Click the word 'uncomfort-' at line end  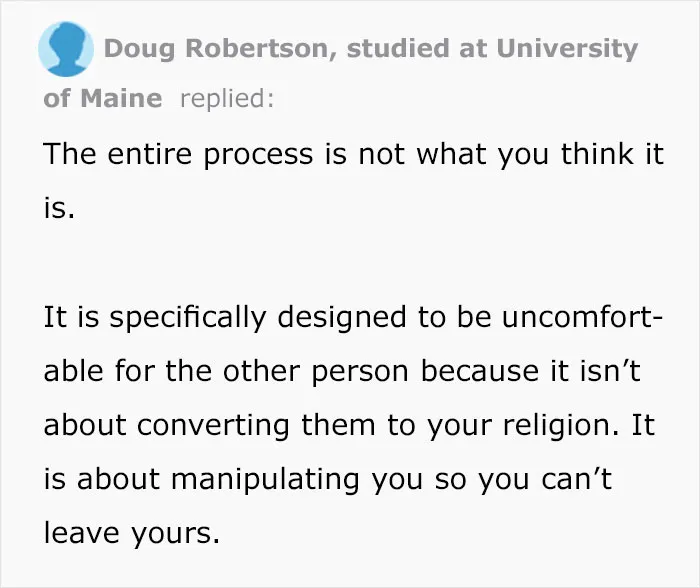[583, 317]
